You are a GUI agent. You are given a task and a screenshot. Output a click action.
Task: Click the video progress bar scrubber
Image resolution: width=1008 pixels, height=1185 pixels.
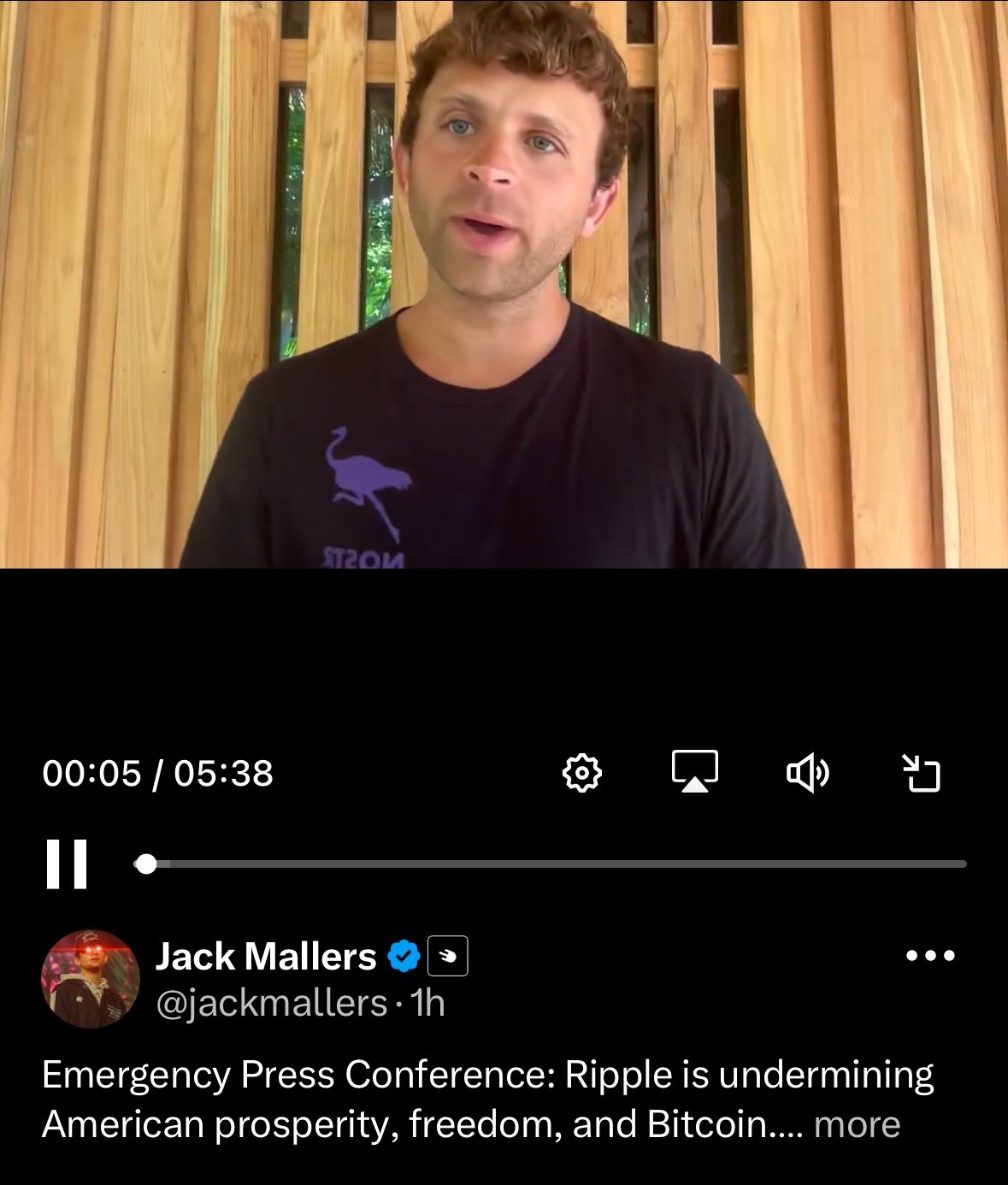[146, 864]
